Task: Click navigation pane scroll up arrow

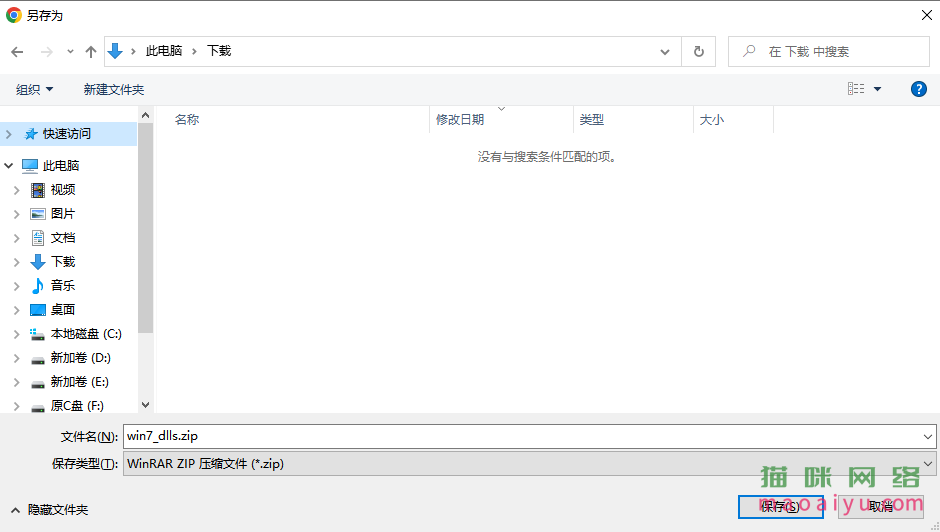Action: [145, 115]
